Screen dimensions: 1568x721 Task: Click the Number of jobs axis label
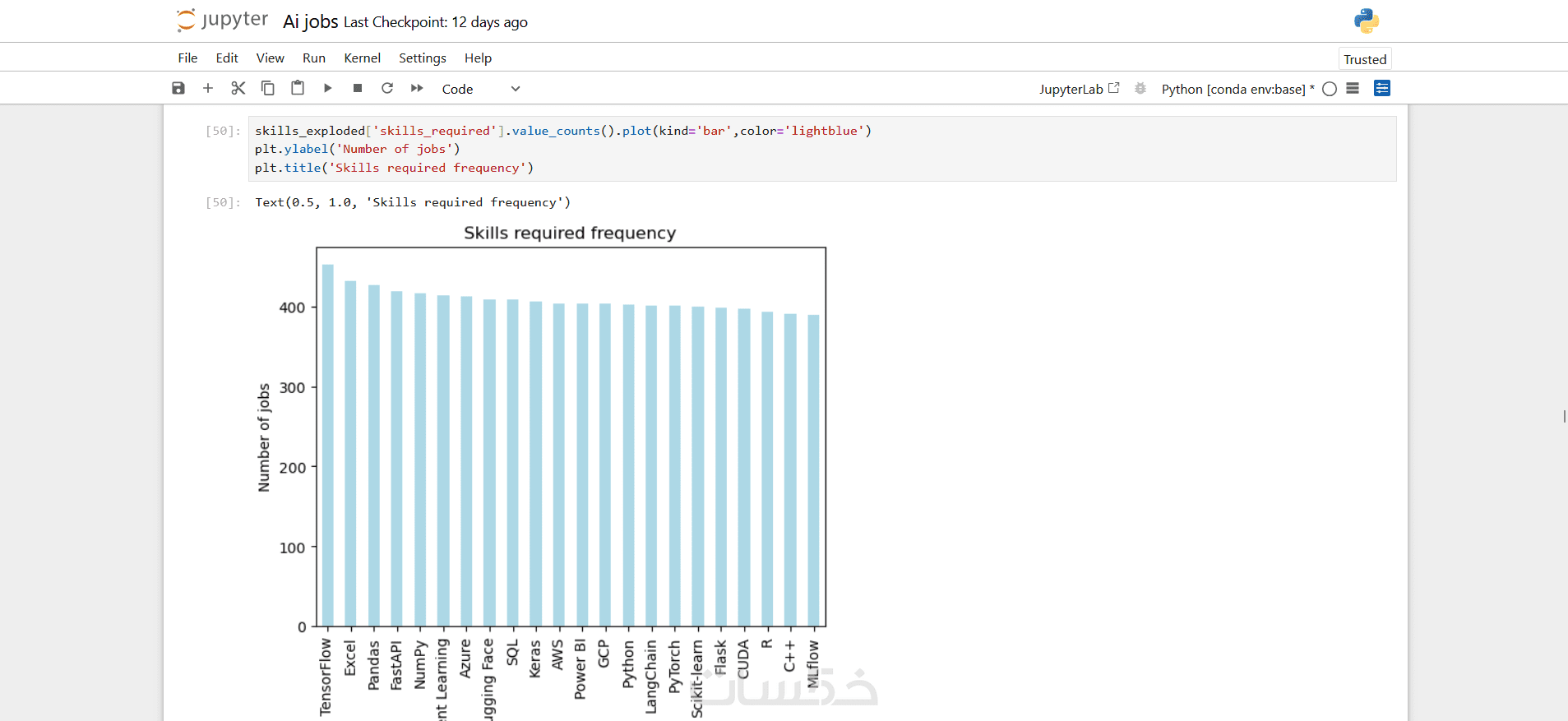pyautogui.click(x=264, y=437)
